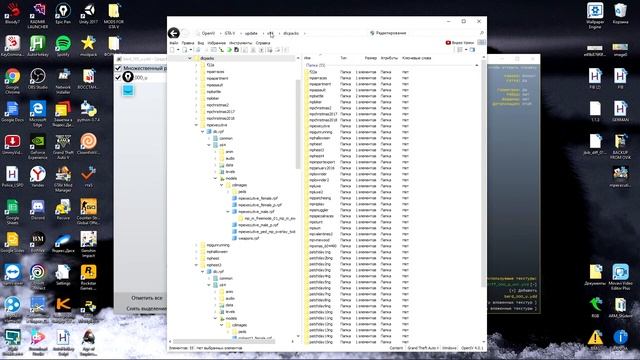Select mpexecutive_female.rpf in the tree
The width and height of the screenshot is (640, 360).
[258, 198]
